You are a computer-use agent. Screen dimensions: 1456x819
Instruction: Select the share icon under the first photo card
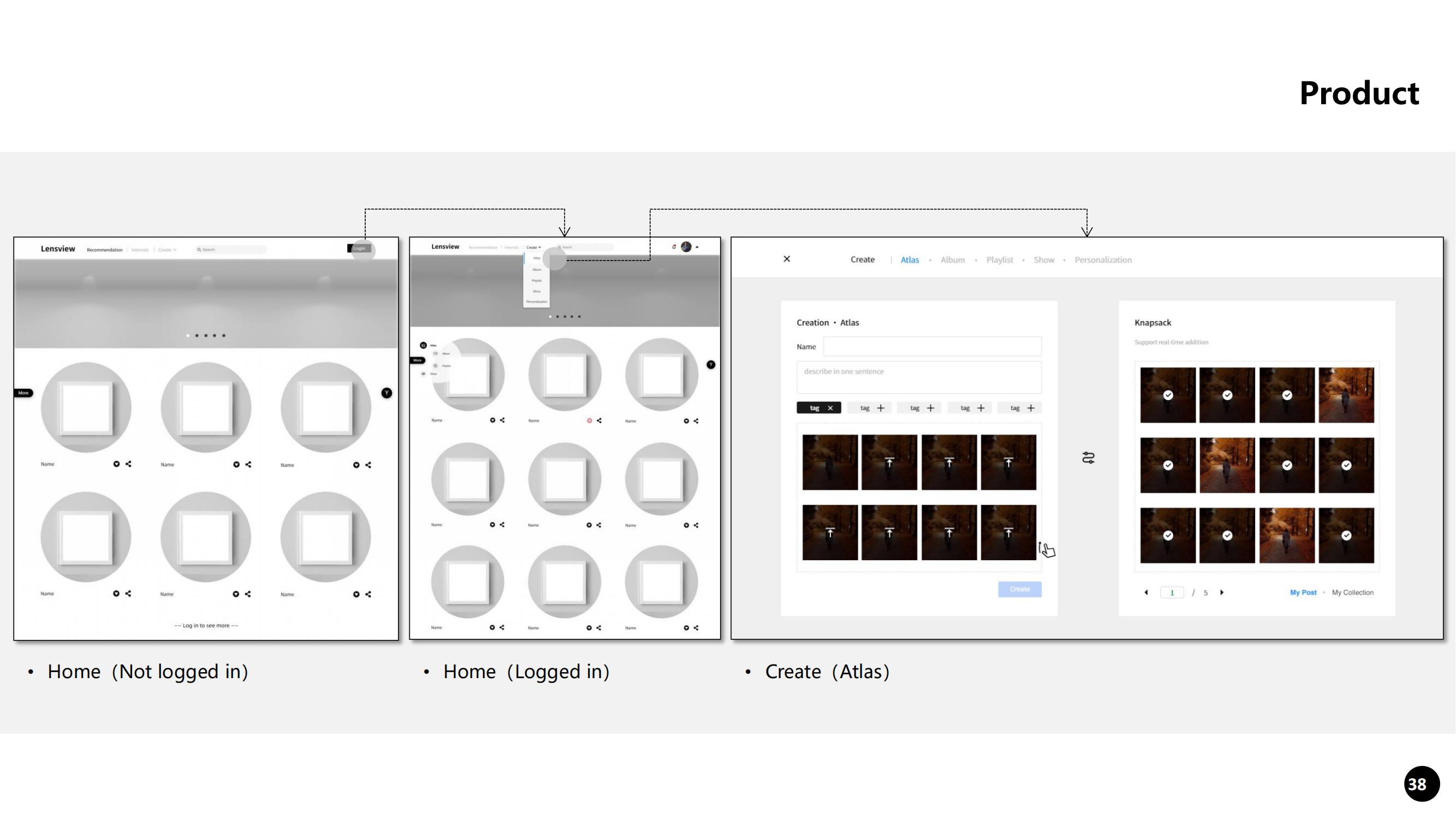(128, 464)
